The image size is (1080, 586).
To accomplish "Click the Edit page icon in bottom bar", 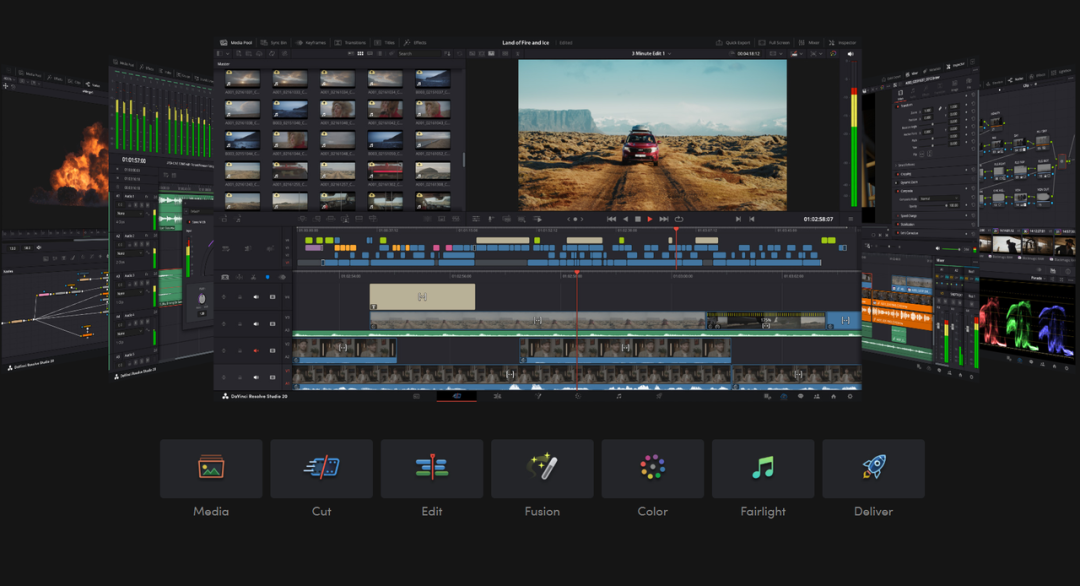I will [x=497, y=396].
